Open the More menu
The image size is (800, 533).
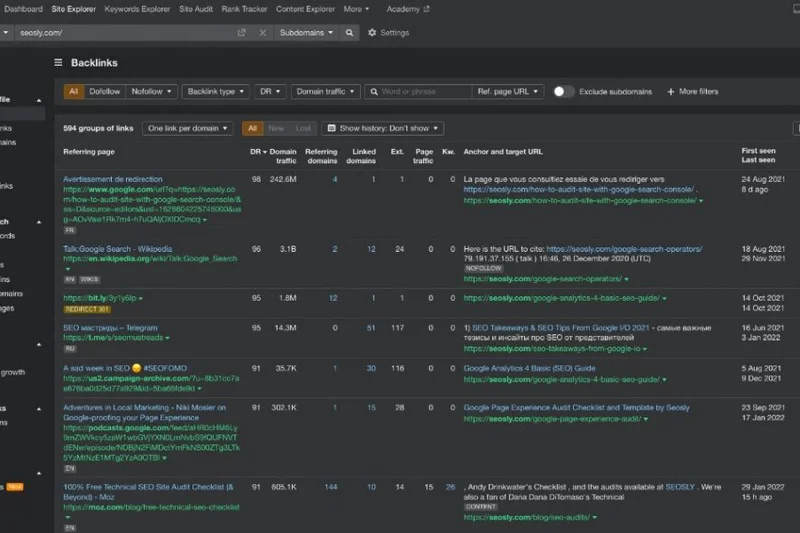point(356,9)
